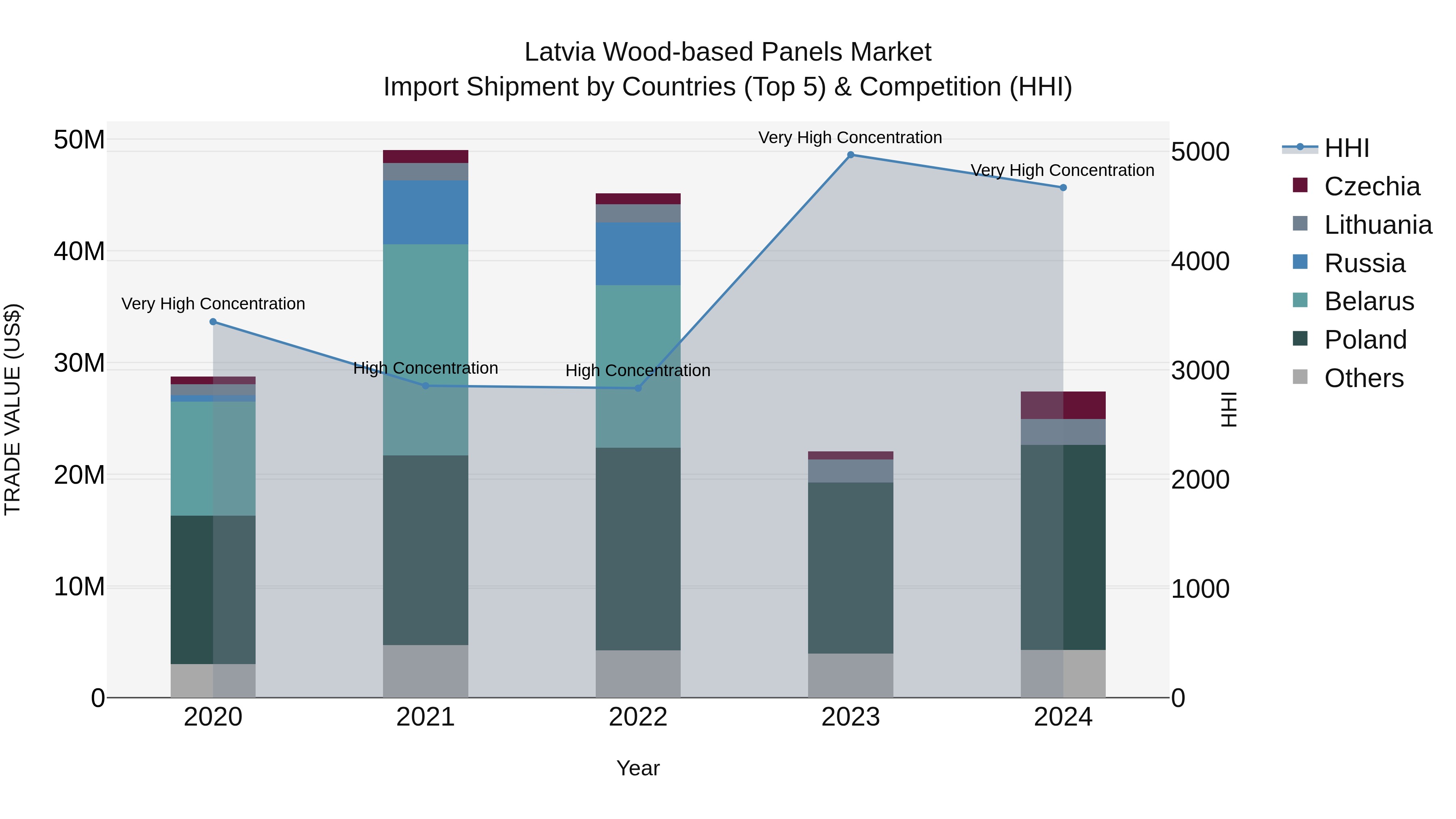
Task: Click the TRADE VALUE (US$) axis title
Action: point(13,409)
